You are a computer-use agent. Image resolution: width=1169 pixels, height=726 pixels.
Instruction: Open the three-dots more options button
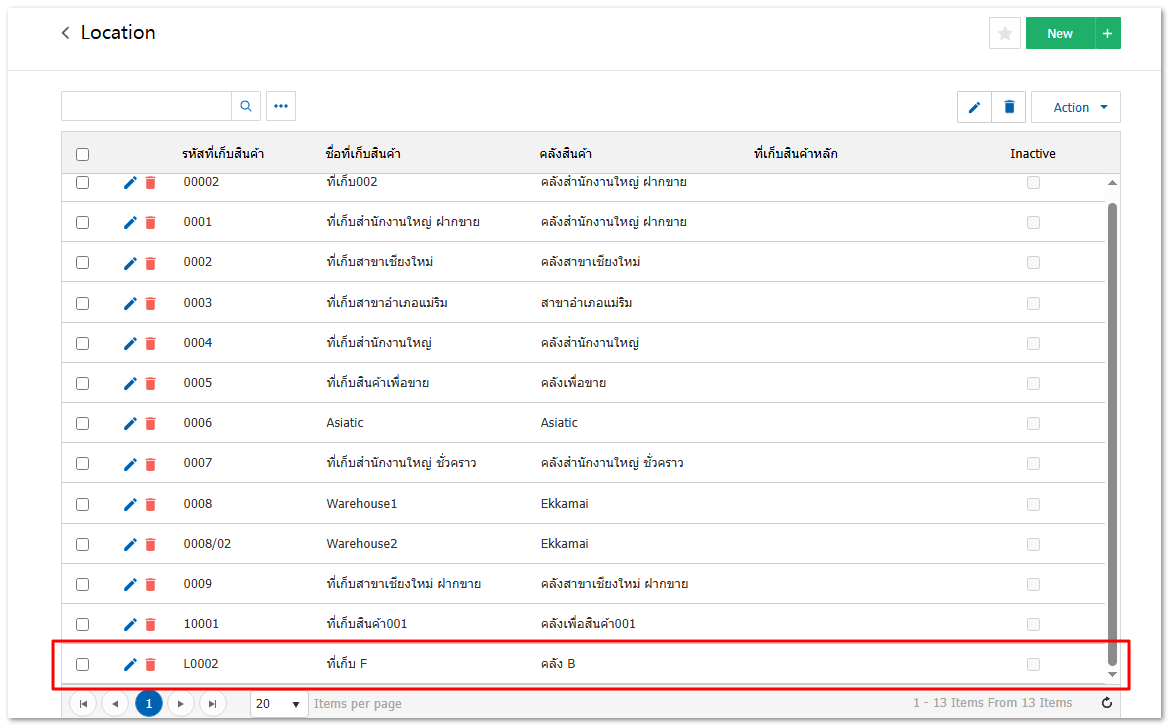281,106
